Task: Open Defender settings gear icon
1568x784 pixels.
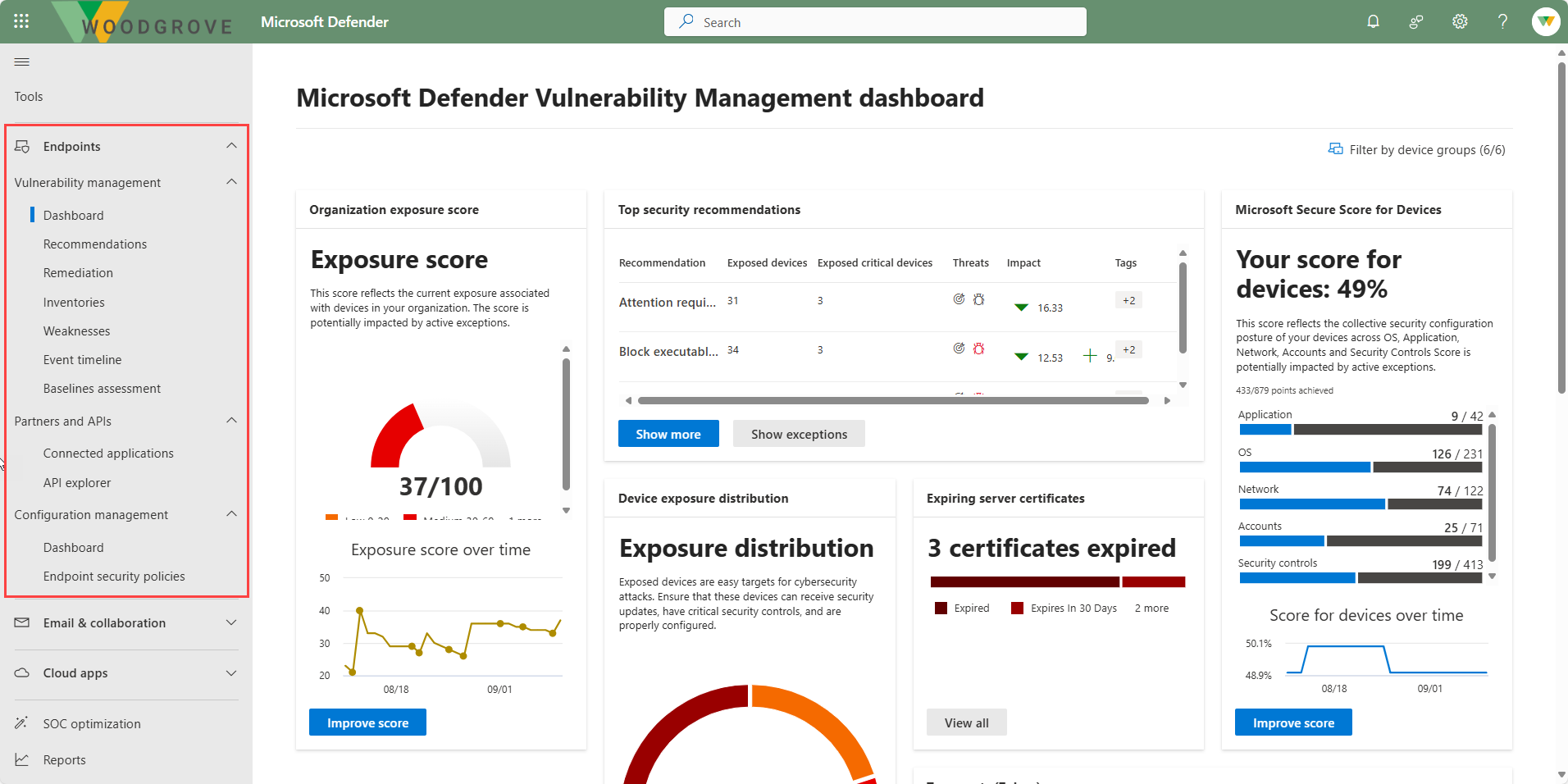Action: pos(1460,21)
